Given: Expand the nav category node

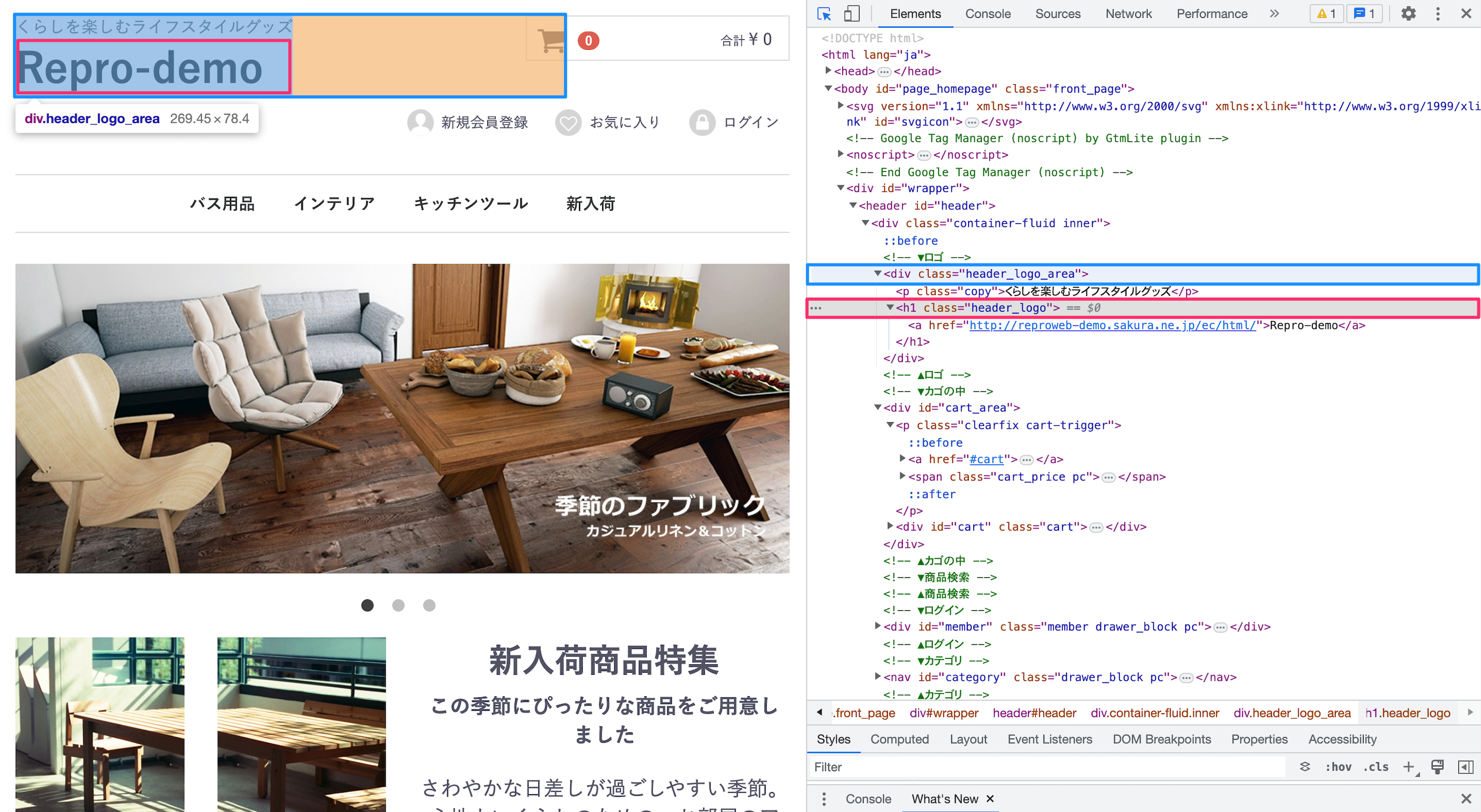Looking at the screenshot, I should [x=878, y=676].
